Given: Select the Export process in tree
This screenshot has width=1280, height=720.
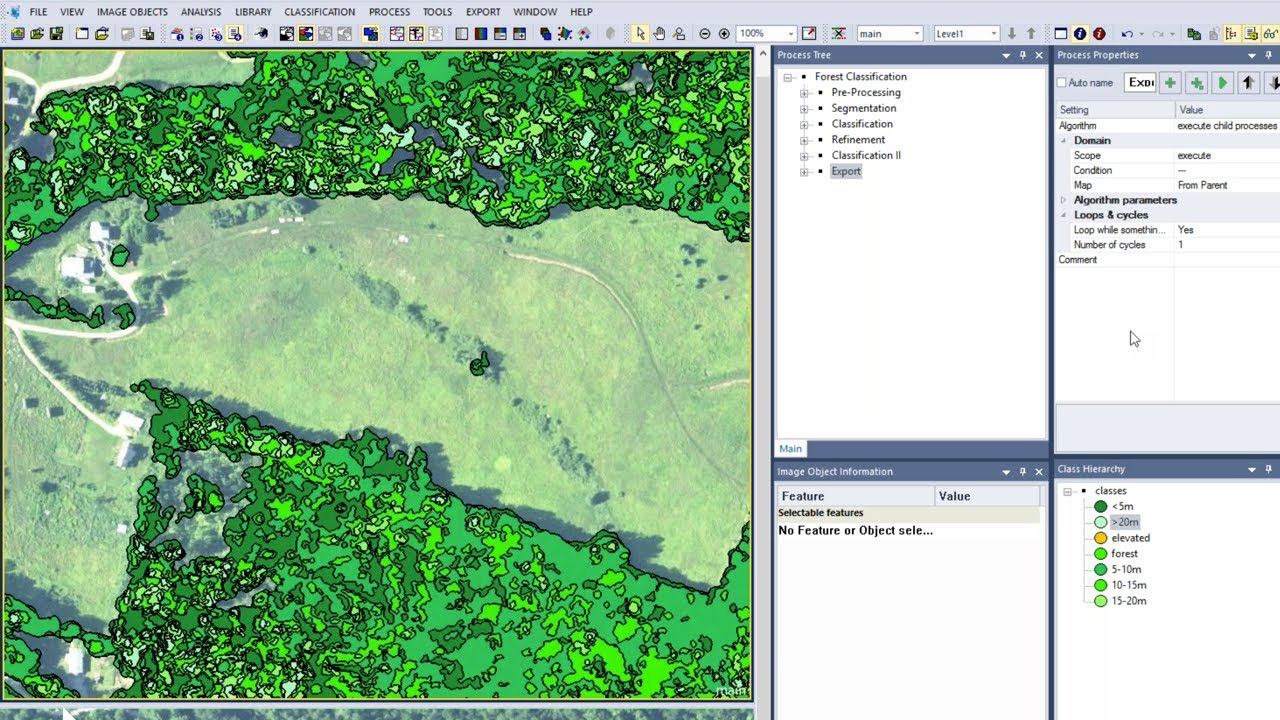Looking at the screenshot, I should (x=845, y=171).
